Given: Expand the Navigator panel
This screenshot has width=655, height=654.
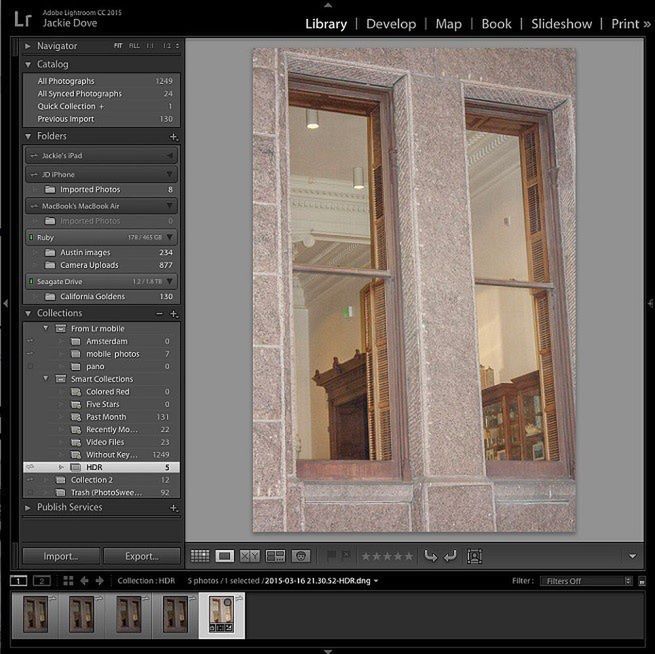Looking at the screenshot, I should (x=28, y=46).
